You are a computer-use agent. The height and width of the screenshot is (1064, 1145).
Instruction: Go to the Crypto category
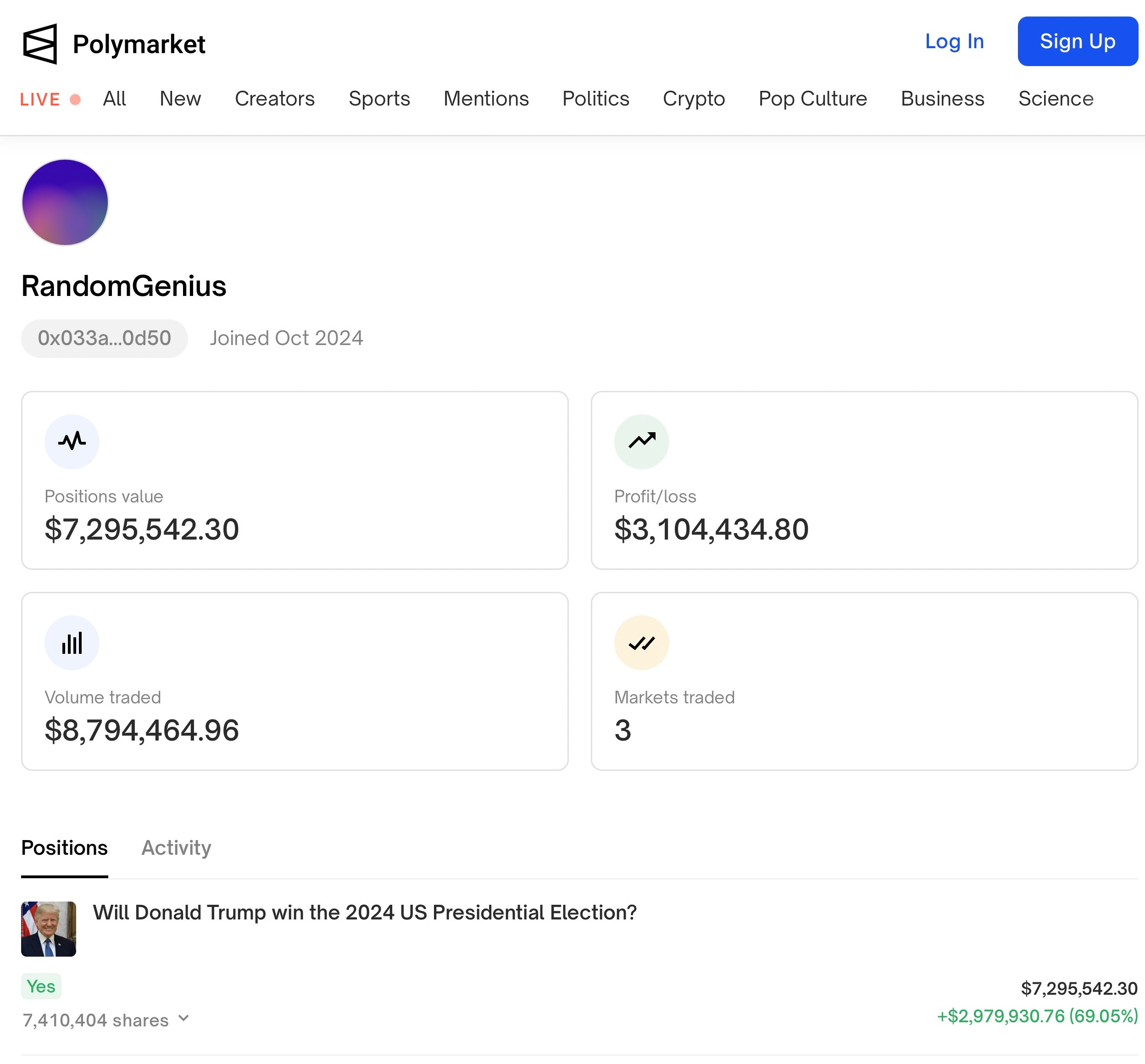(694, 99)
